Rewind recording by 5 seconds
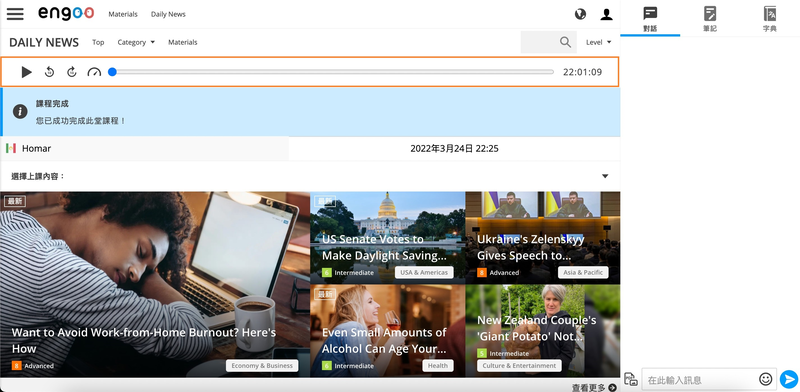800x392 pixels. tap(49, 72)
